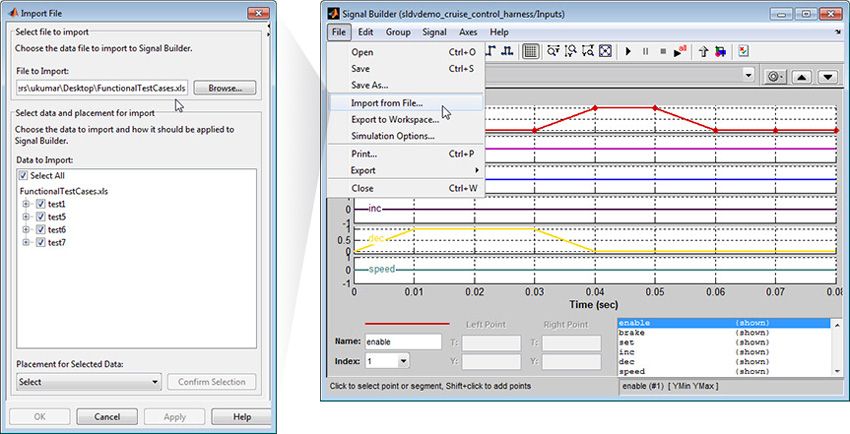The height and width of the screenshot is (434, 850).
Task: Toggle the test6 checkbox
Action: [x=41, y=229]
